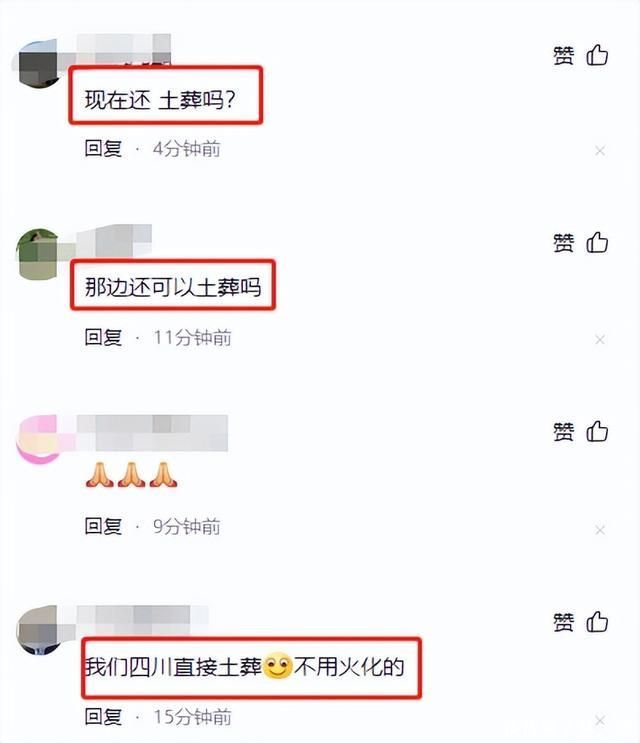This screenshot has height=743, width=640.
Task: Reply to the '我们四川直接土葬' comment
Action: 103,716
